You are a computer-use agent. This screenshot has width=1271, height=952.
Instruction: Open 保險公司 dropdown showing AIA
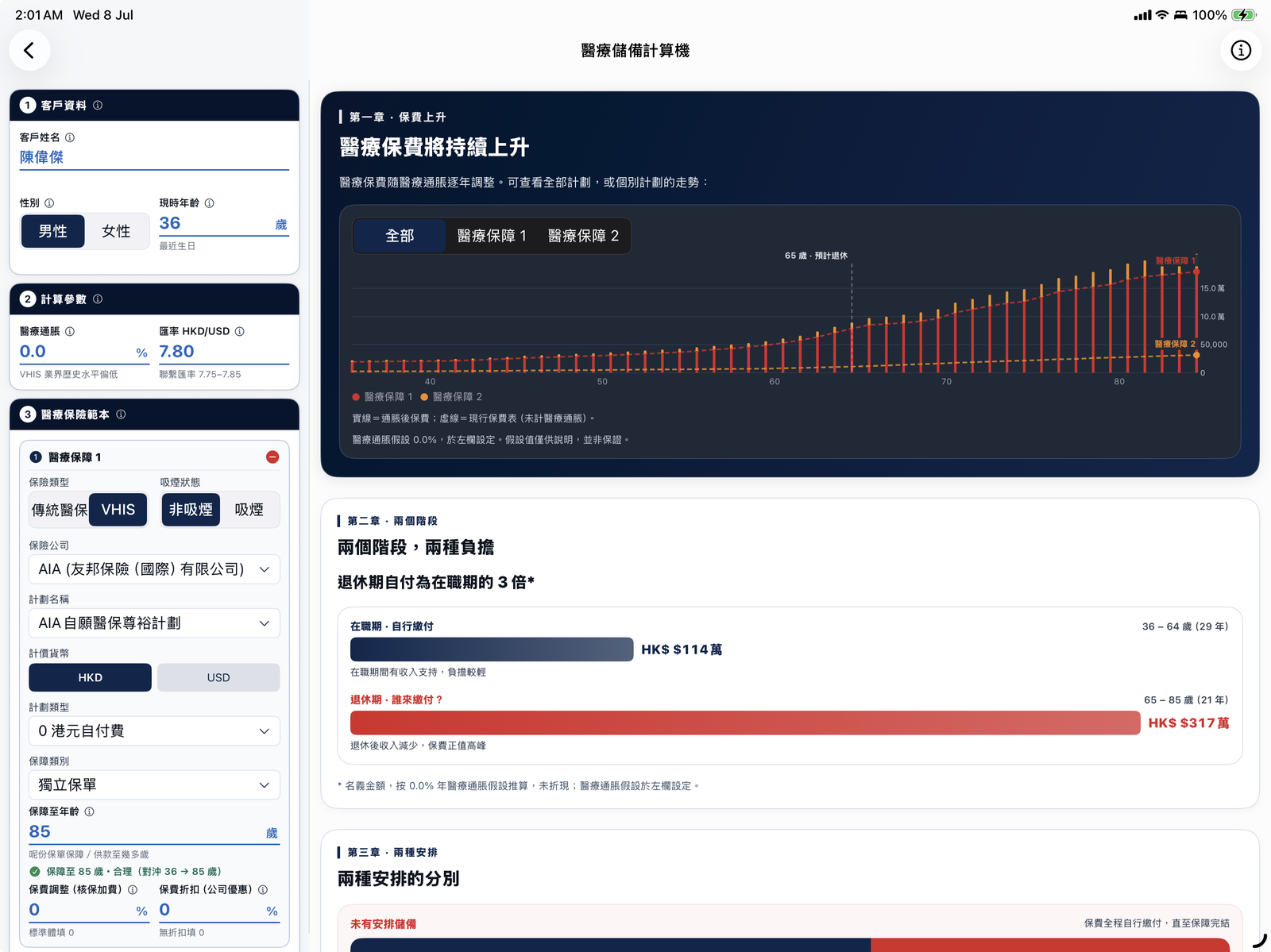point(154,569)
